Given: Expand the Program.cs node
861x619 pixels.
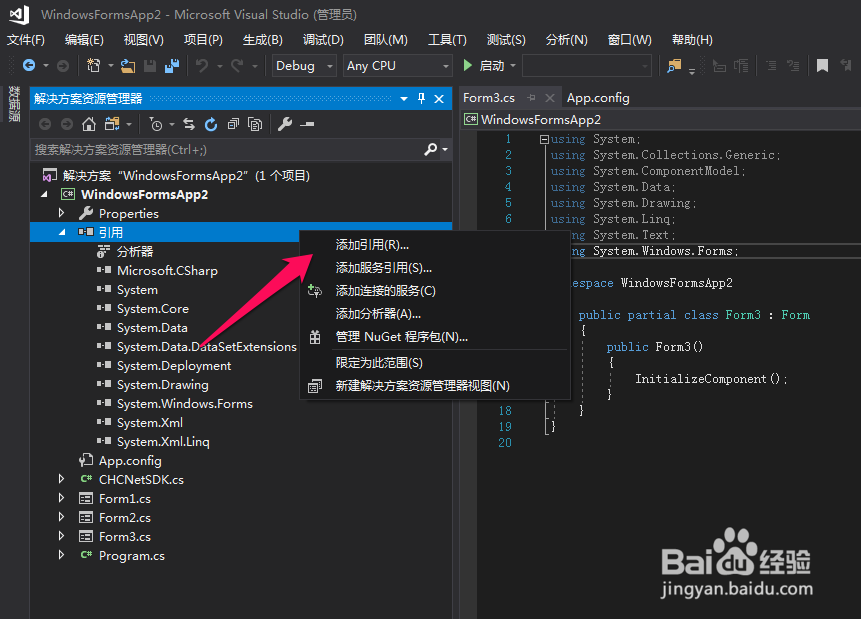Looking at the screenshot, I should [62, 555].
